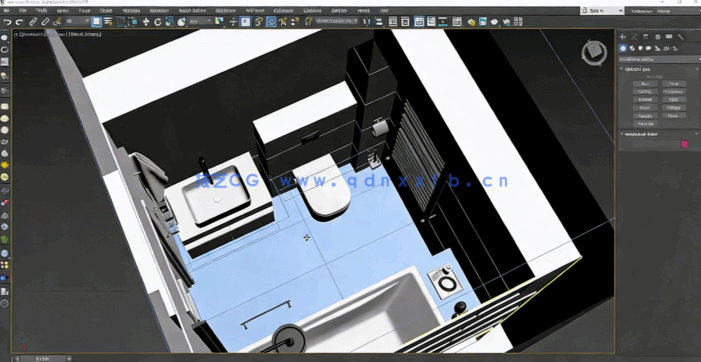Open Select by Name dialog
The width and height of the screenshot is (701, 362).
click(108, 21)
